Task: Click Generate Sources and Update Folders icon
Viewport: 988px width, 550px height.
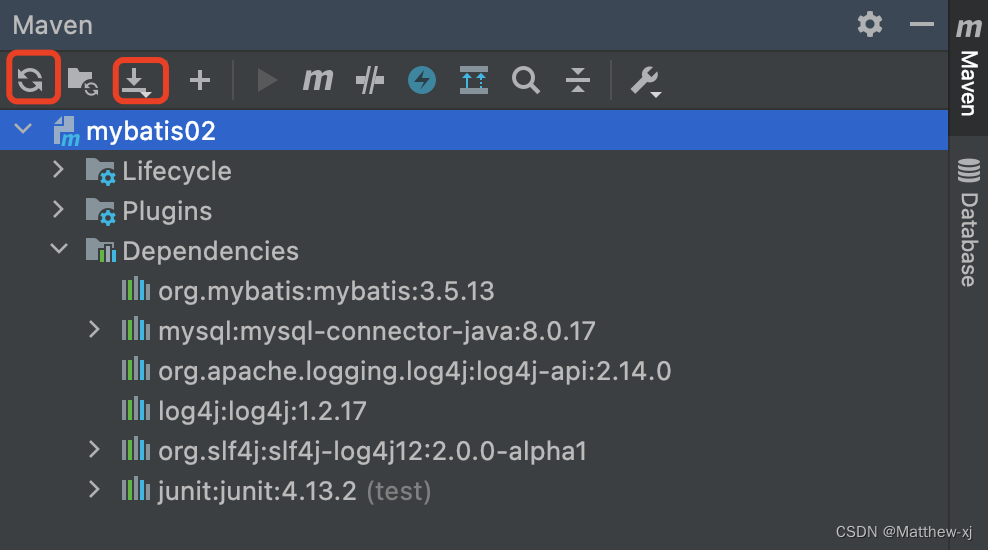Action: 83,81
